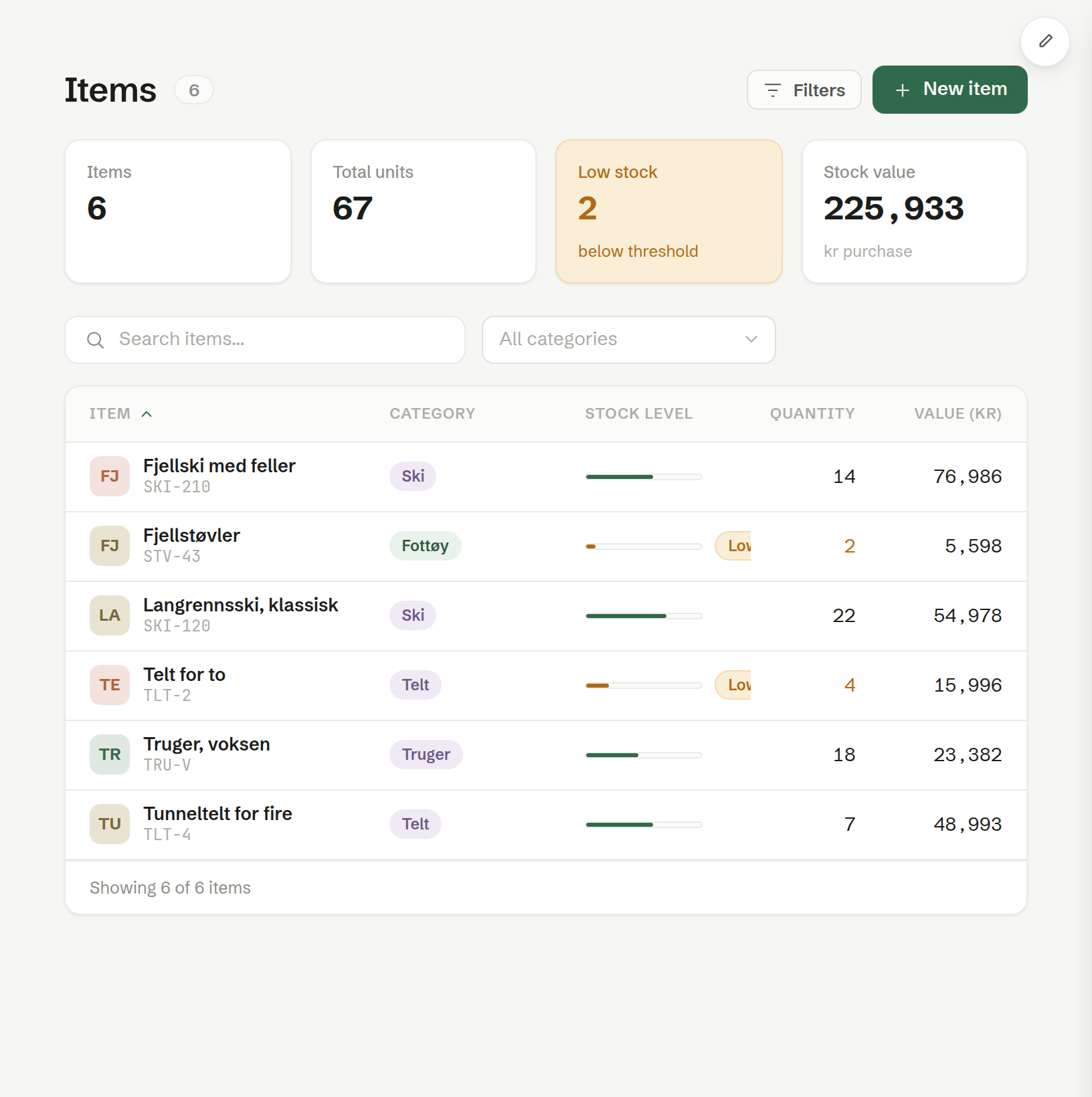Click the stock bar for Telt for to
Image resolution: width=1092 pixels, height=1097 pixels.
644,686
